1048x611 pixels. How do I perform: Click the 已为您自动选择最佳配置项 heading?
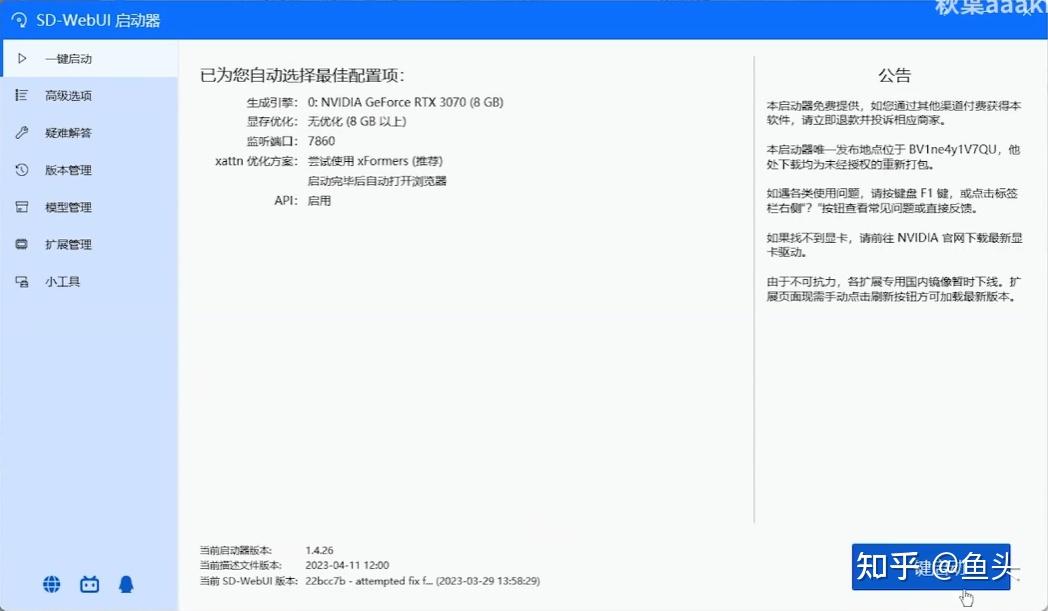point(302,75)
